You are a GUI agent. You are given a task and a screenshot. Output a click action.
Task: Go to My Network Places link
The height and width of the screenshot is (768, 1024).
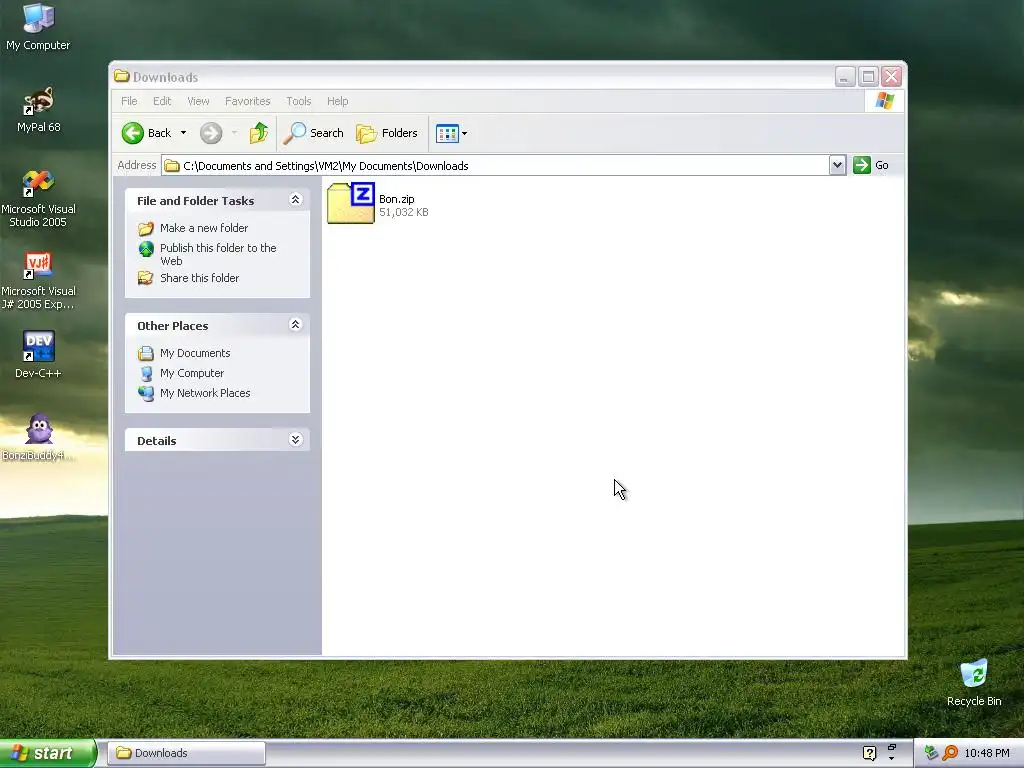coord(205,393)
